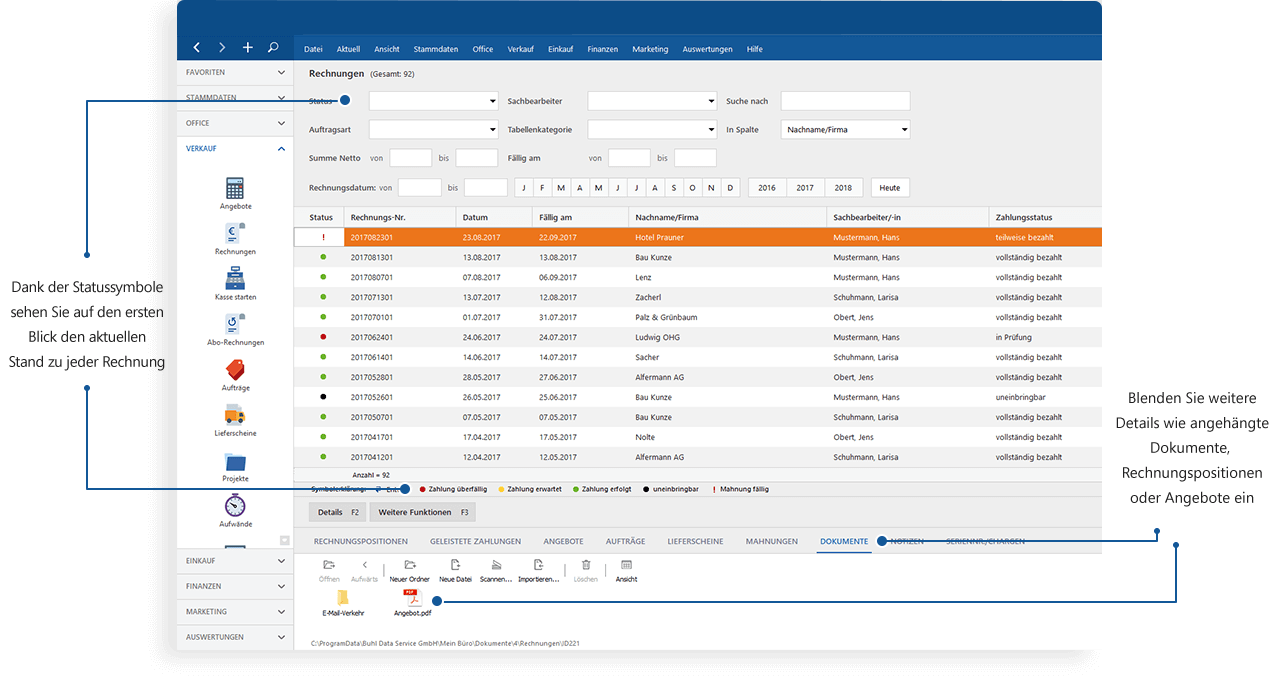Open the Datei menu
This screenshot has height=683, width=1280.
[x=313, y=49]
